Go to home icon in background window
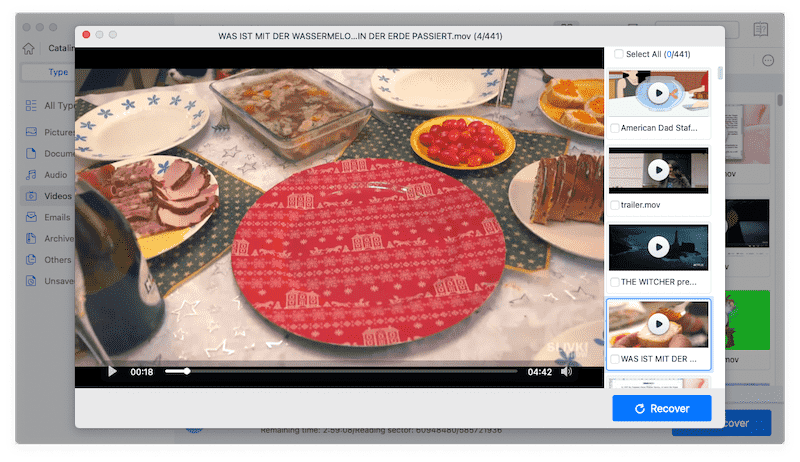The image size is (800, 462). (29, 48)
